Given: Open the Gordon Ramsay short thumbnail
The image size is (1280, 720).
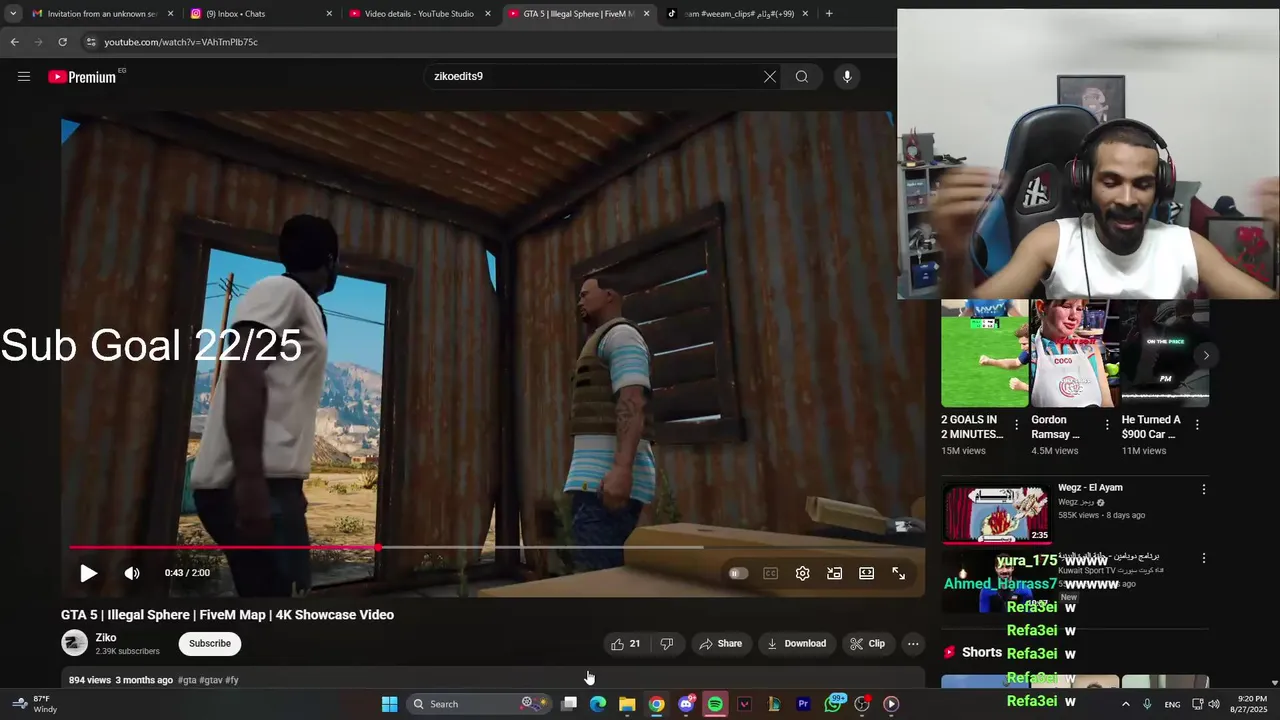Looking at the screenshot, I should tap(1074, 353).
